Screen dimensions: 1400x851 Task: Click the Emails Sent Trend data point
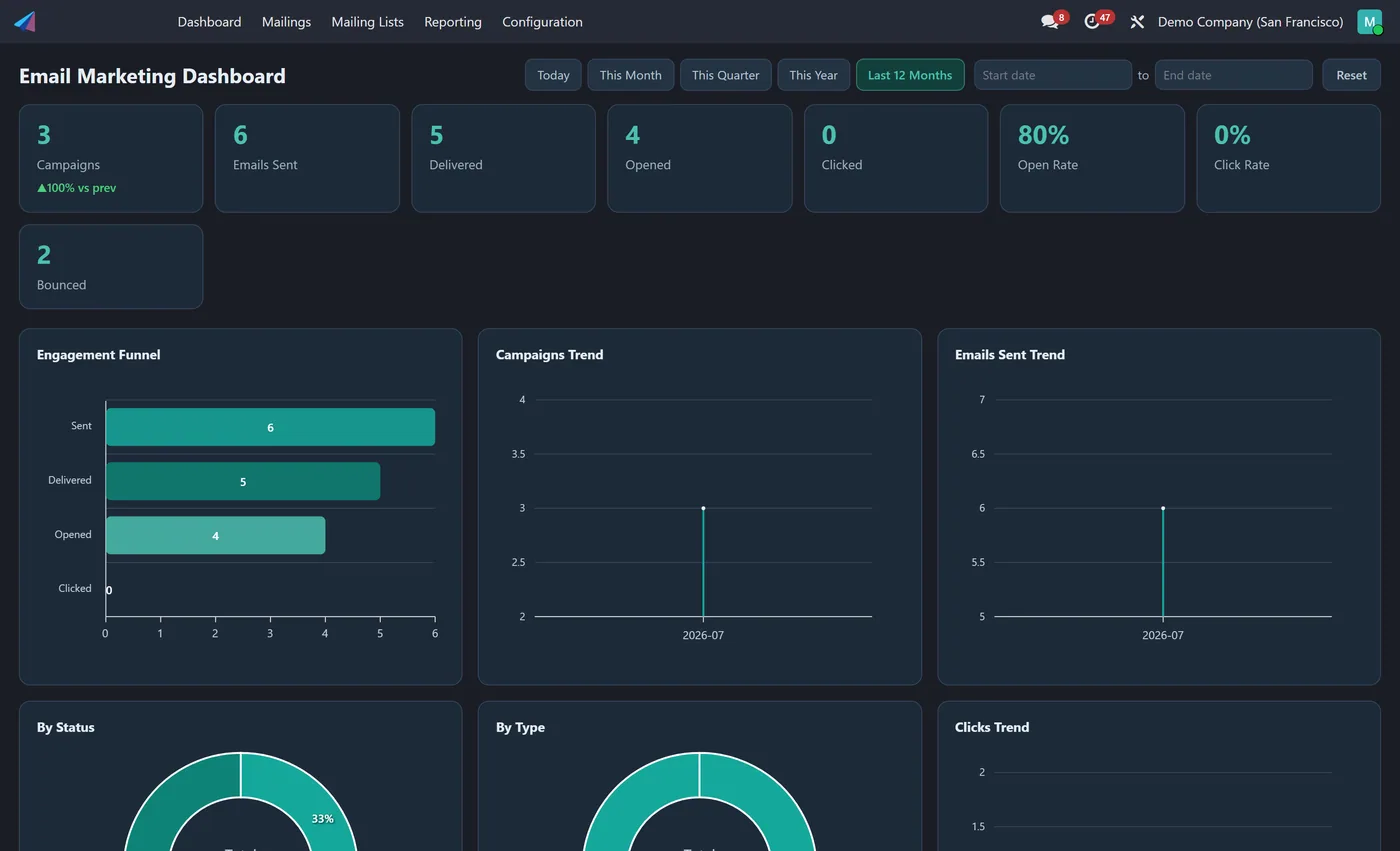pyautogui.click(x=1162, y=508)
